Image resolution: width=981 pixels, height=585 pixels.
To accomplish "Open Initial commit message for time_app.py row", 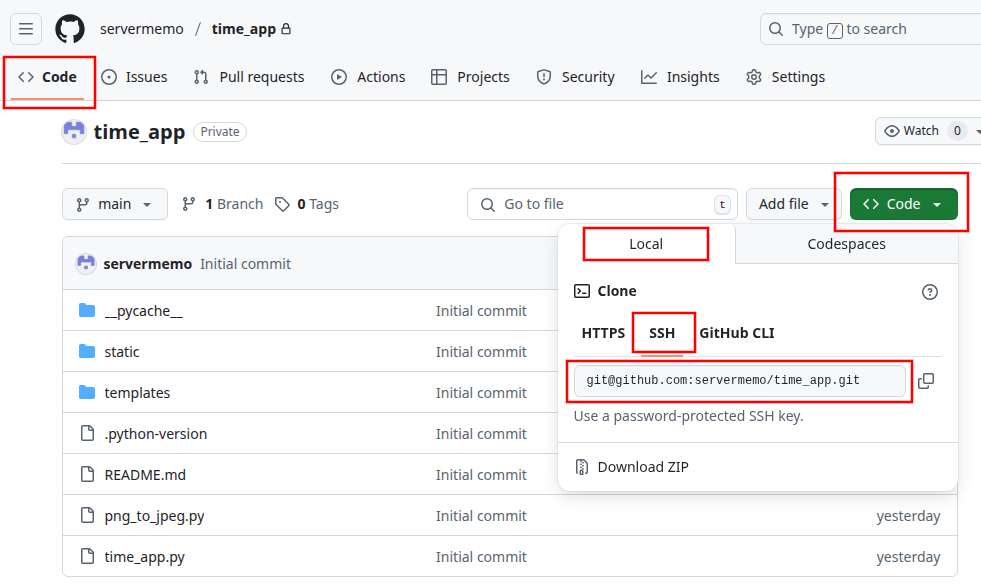I will tap(481, 557).
